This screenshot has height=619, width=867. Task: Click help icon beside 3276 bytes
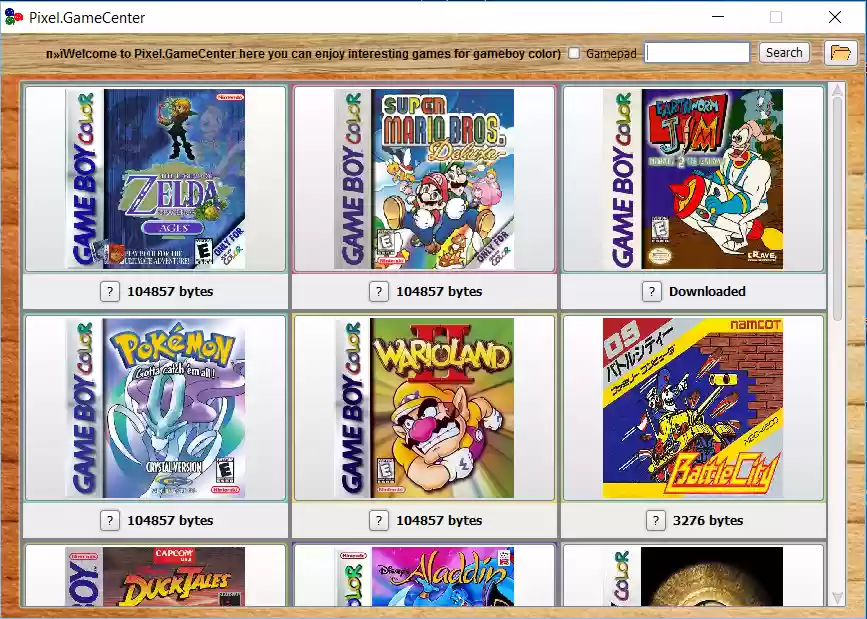click(655, 521)
